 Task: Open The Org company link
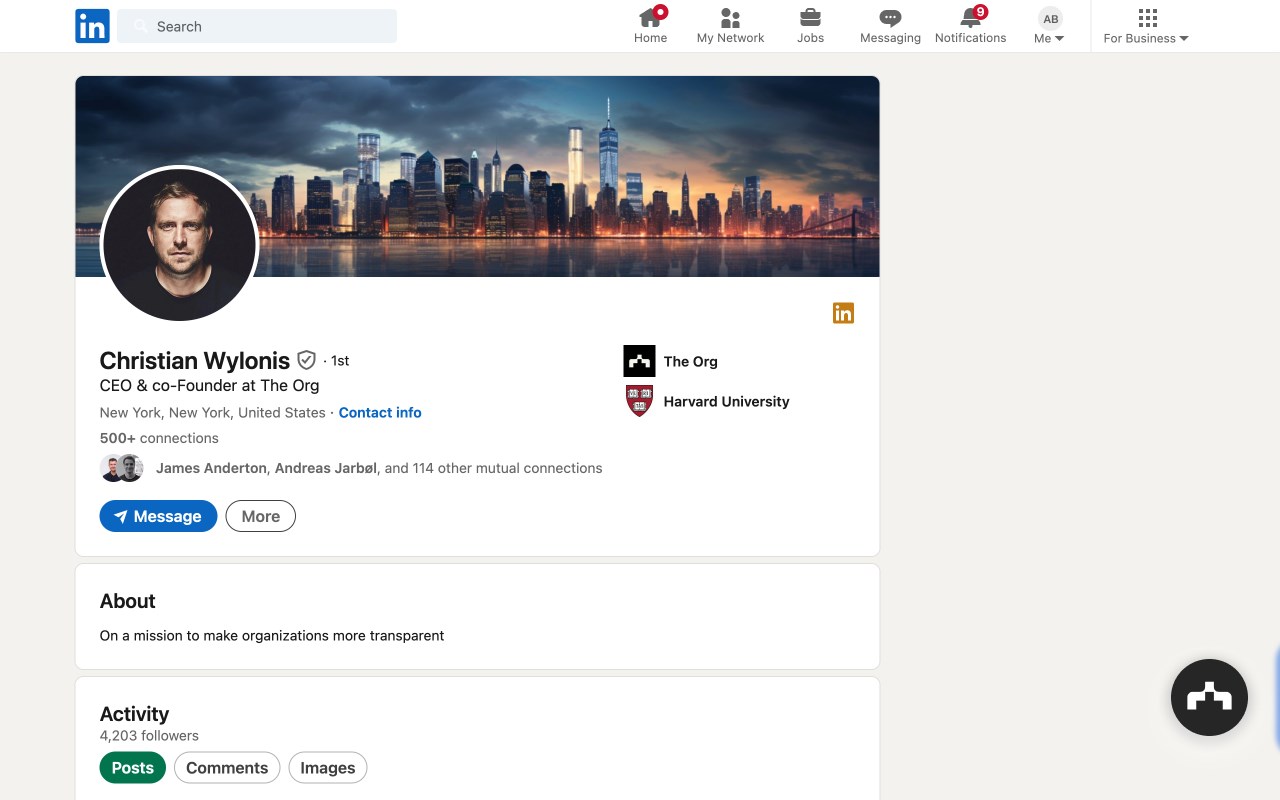(691, 362)
